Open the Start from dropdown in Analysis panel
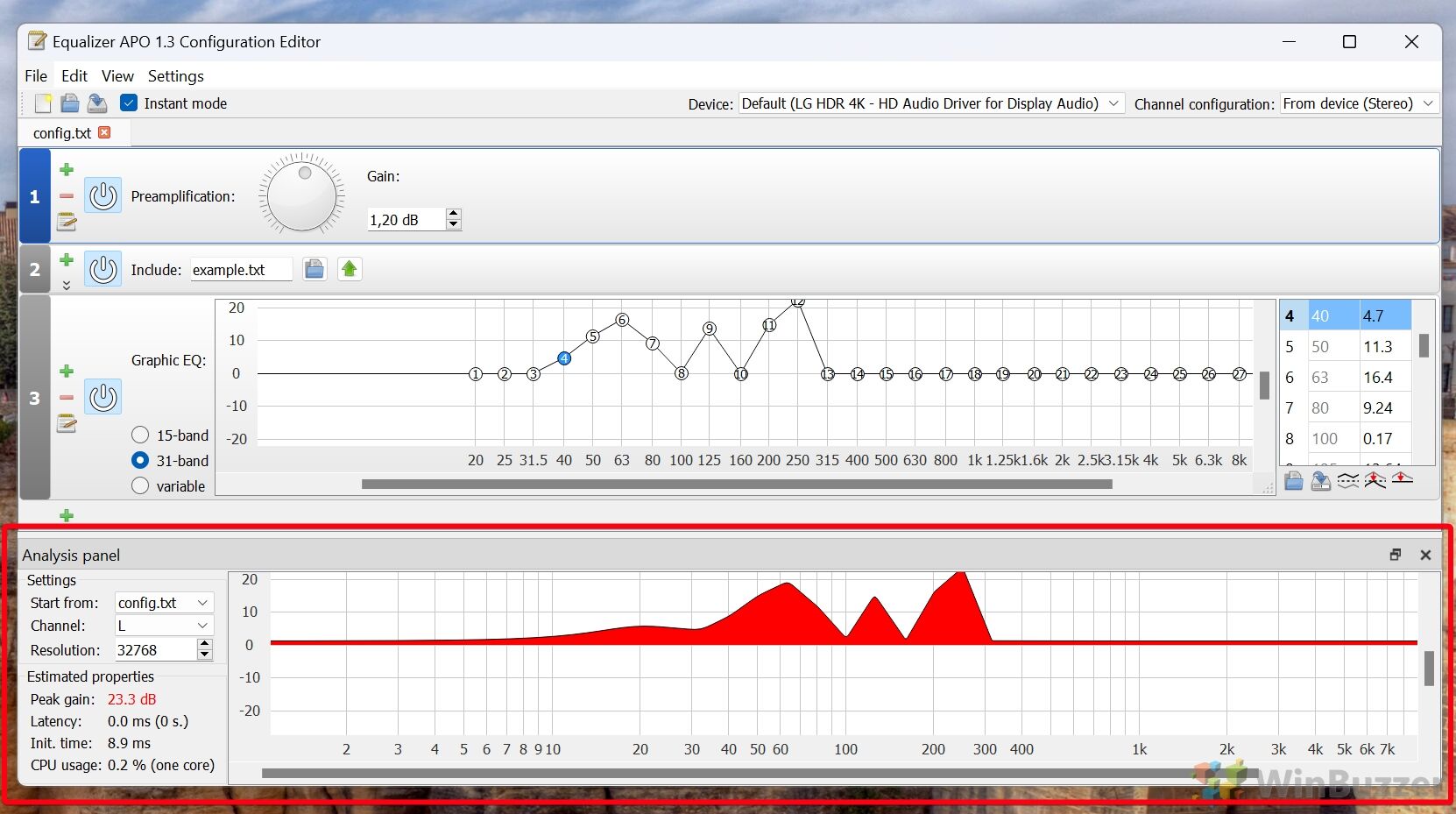This screenshot has width=1456, height=814. [x=164, y=603]
